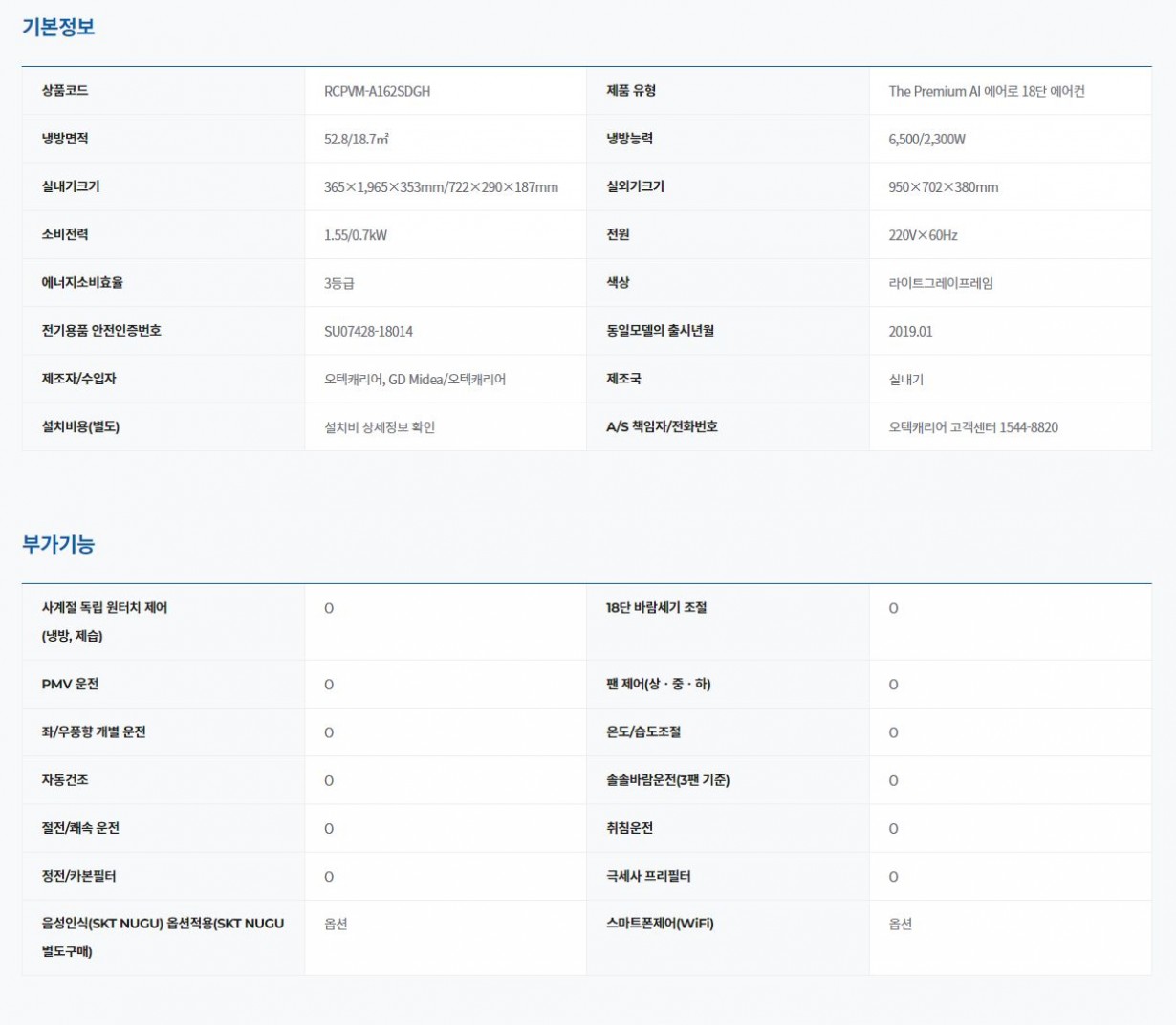
Task: Click the 냉방능력 value 6,500/2,300W
Action: pos(926,139)
